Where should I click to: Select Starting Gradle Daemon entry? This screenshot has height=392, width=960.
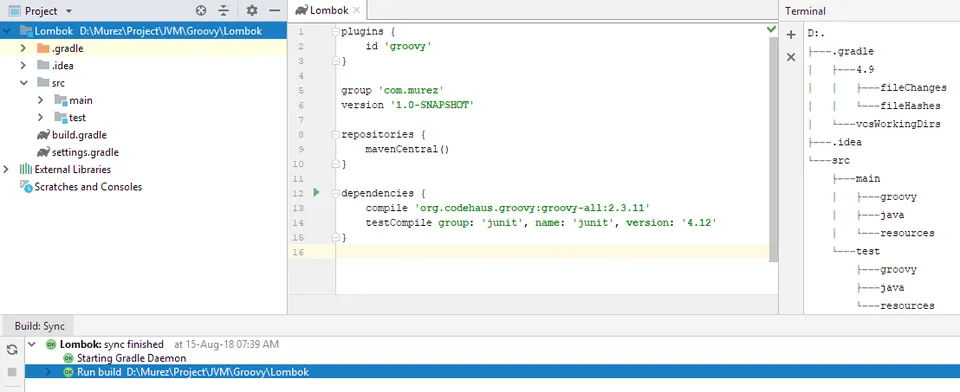point(132,358)
